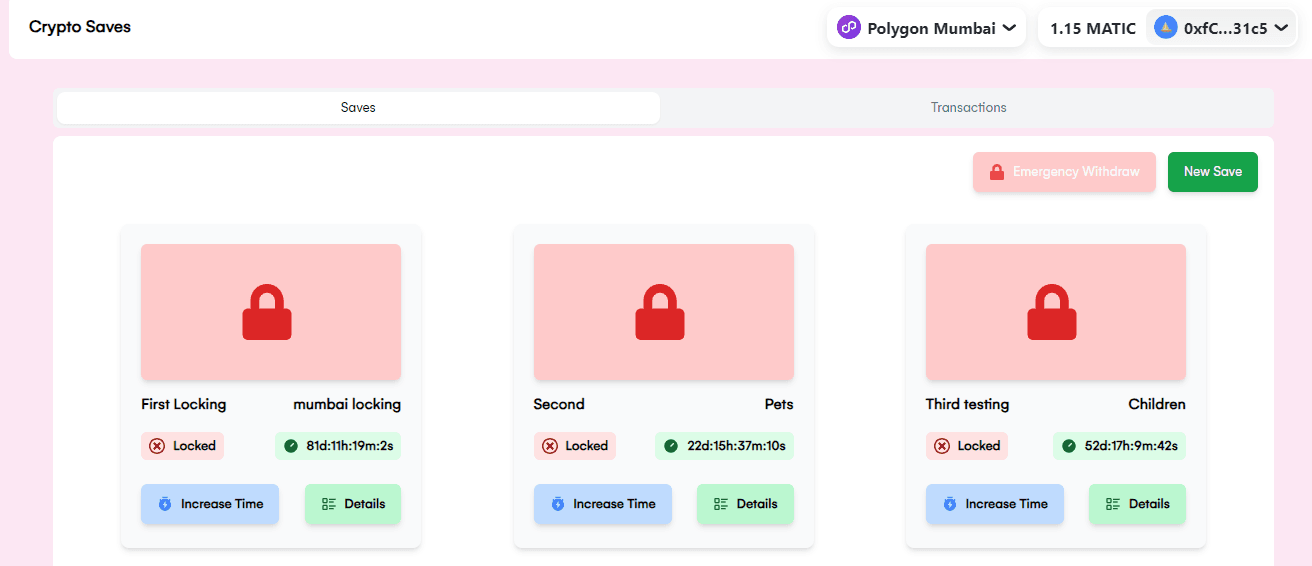Screen dimensions: 1312x566
Task: Switch to the Transactions tab
Action: point(968,107)
